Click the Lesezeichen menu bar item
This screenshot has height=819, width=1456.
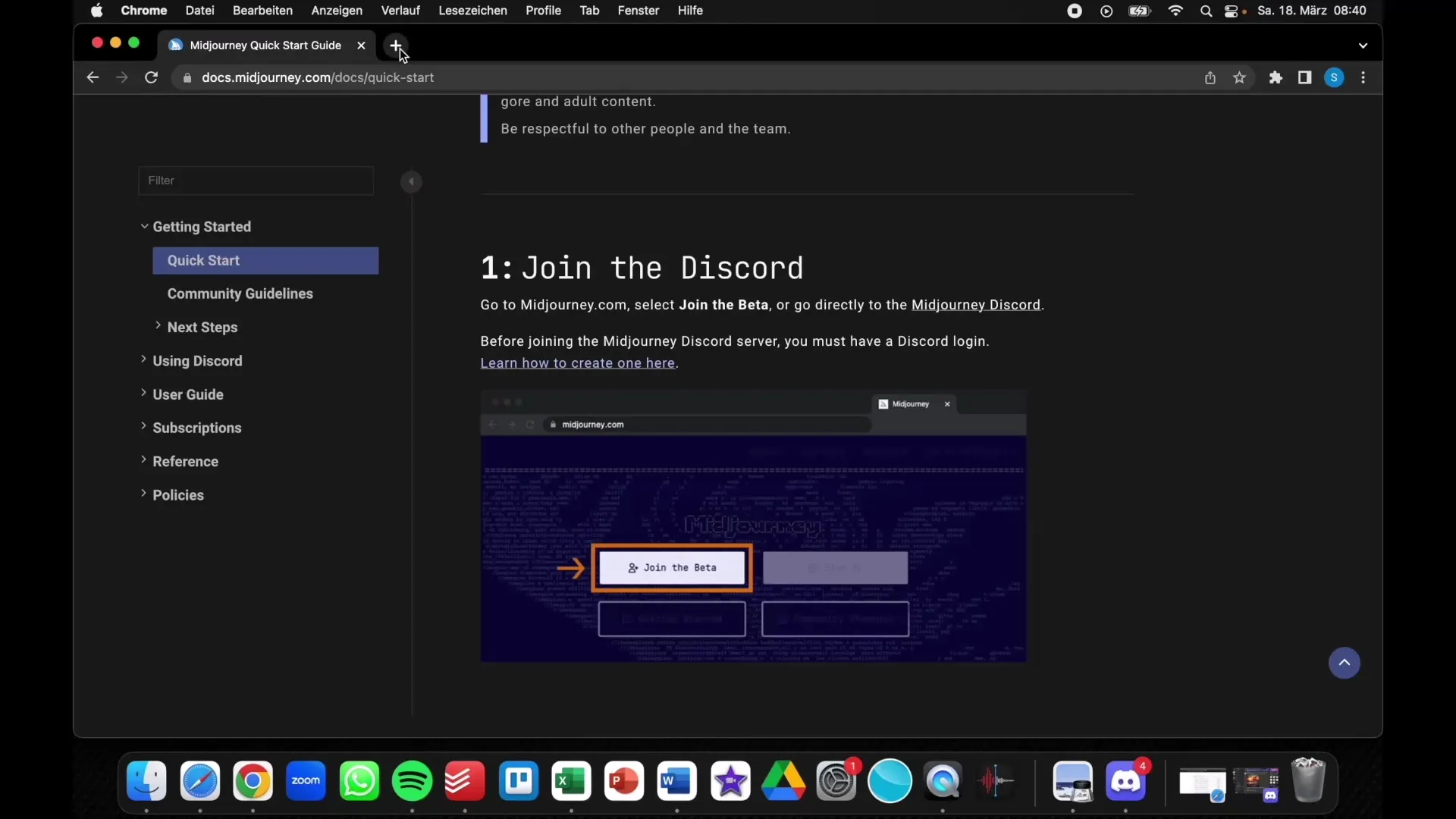tap(473, 11)
